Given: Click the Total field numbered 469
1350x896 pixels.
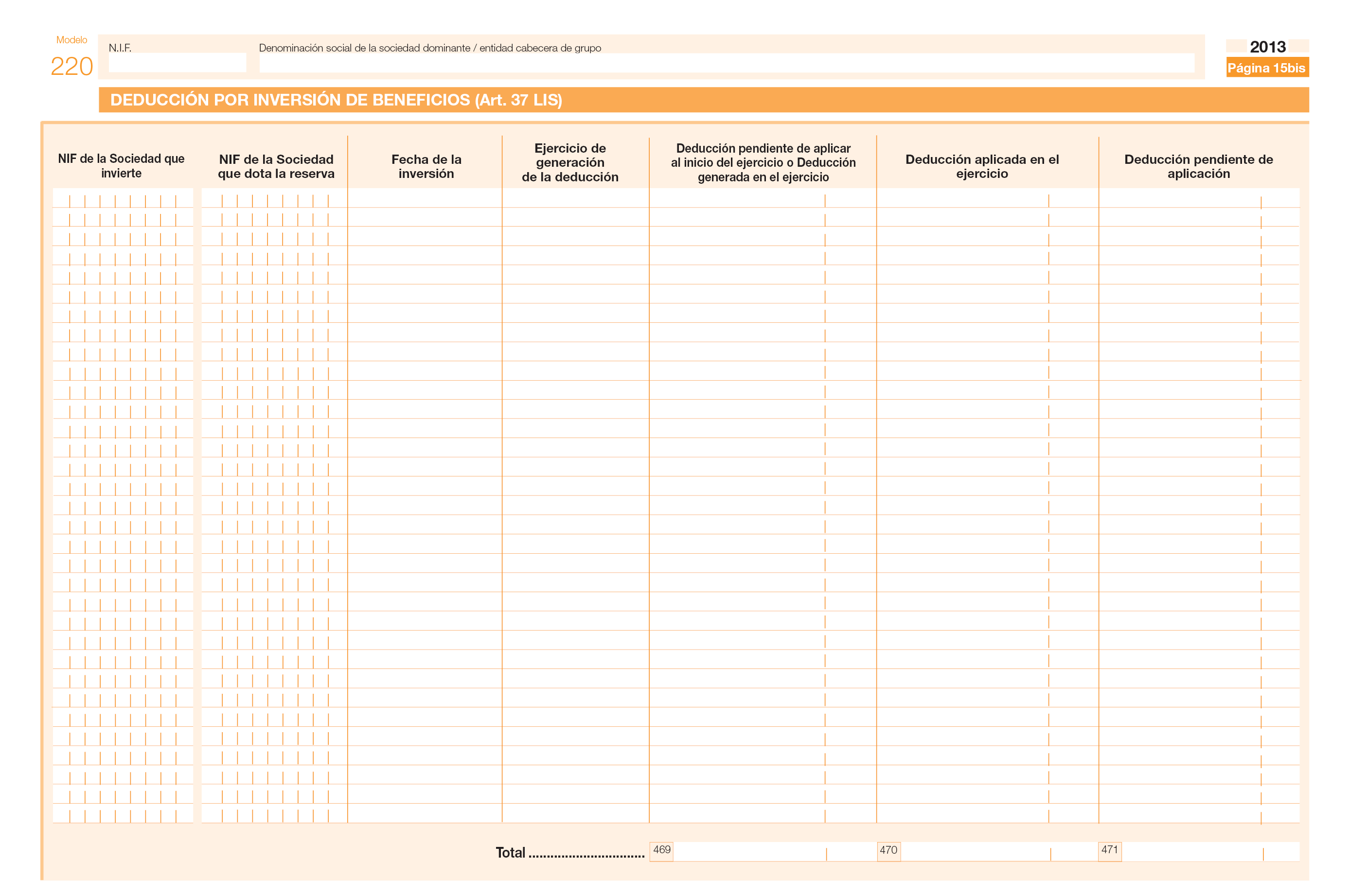Looking at the screenshot, I should tap(774, 851).
